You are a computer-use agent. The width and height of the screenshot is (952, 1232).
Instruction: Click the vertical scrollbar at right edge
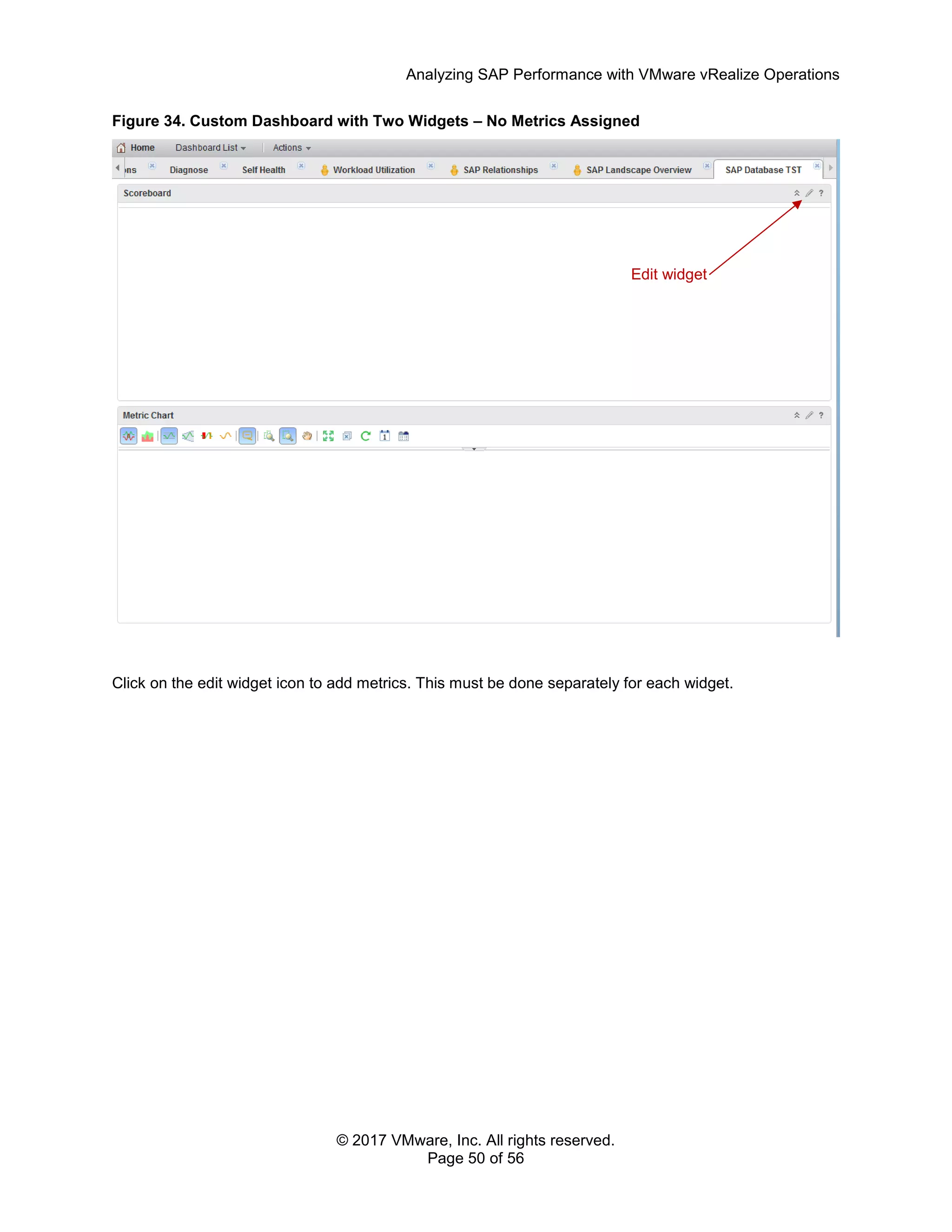point(838,388)
